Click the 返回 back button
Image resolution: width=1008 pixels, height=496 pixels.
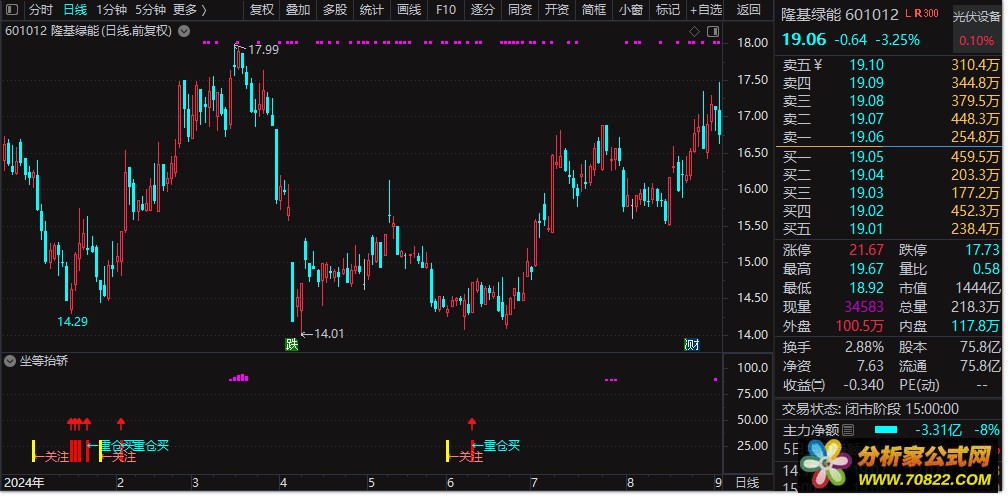click(x=748, y=10)
